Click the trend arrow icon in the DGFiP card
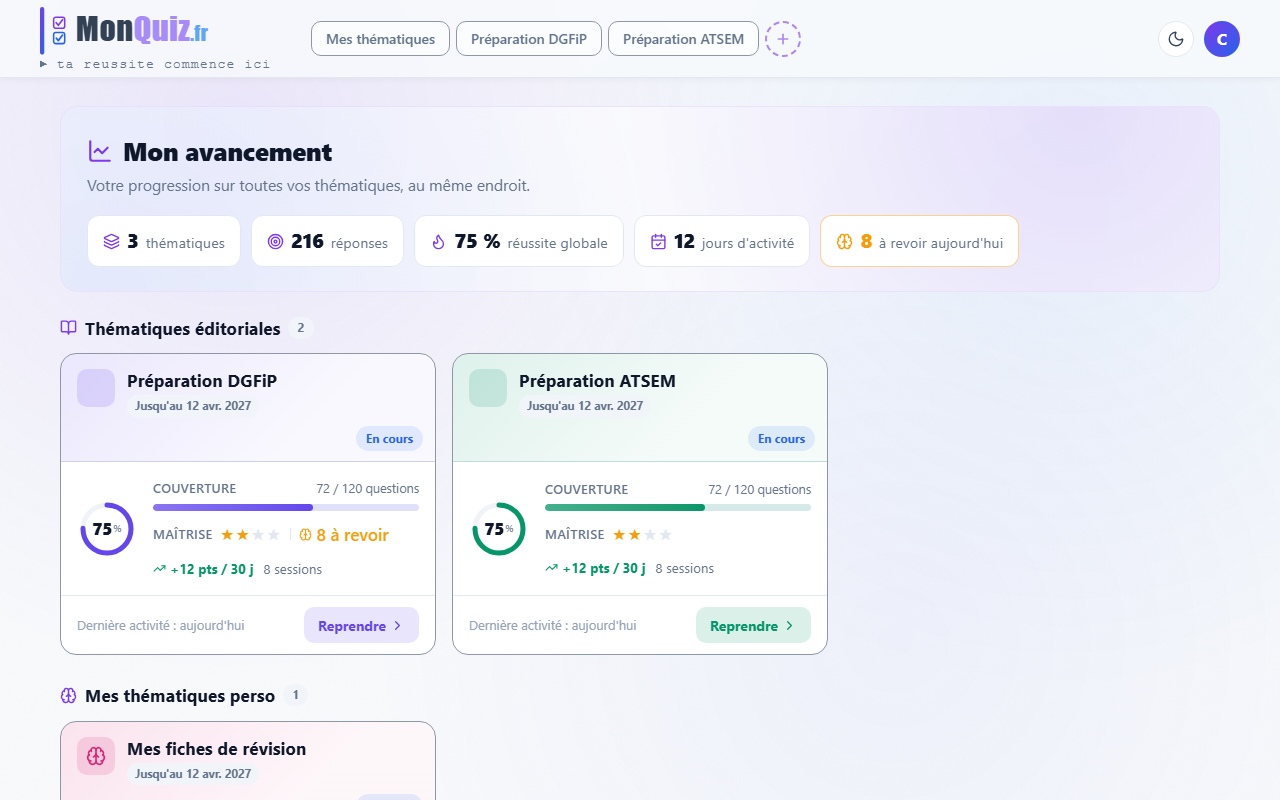Screen dimensions: 1280x800 [x=160, y=569]
